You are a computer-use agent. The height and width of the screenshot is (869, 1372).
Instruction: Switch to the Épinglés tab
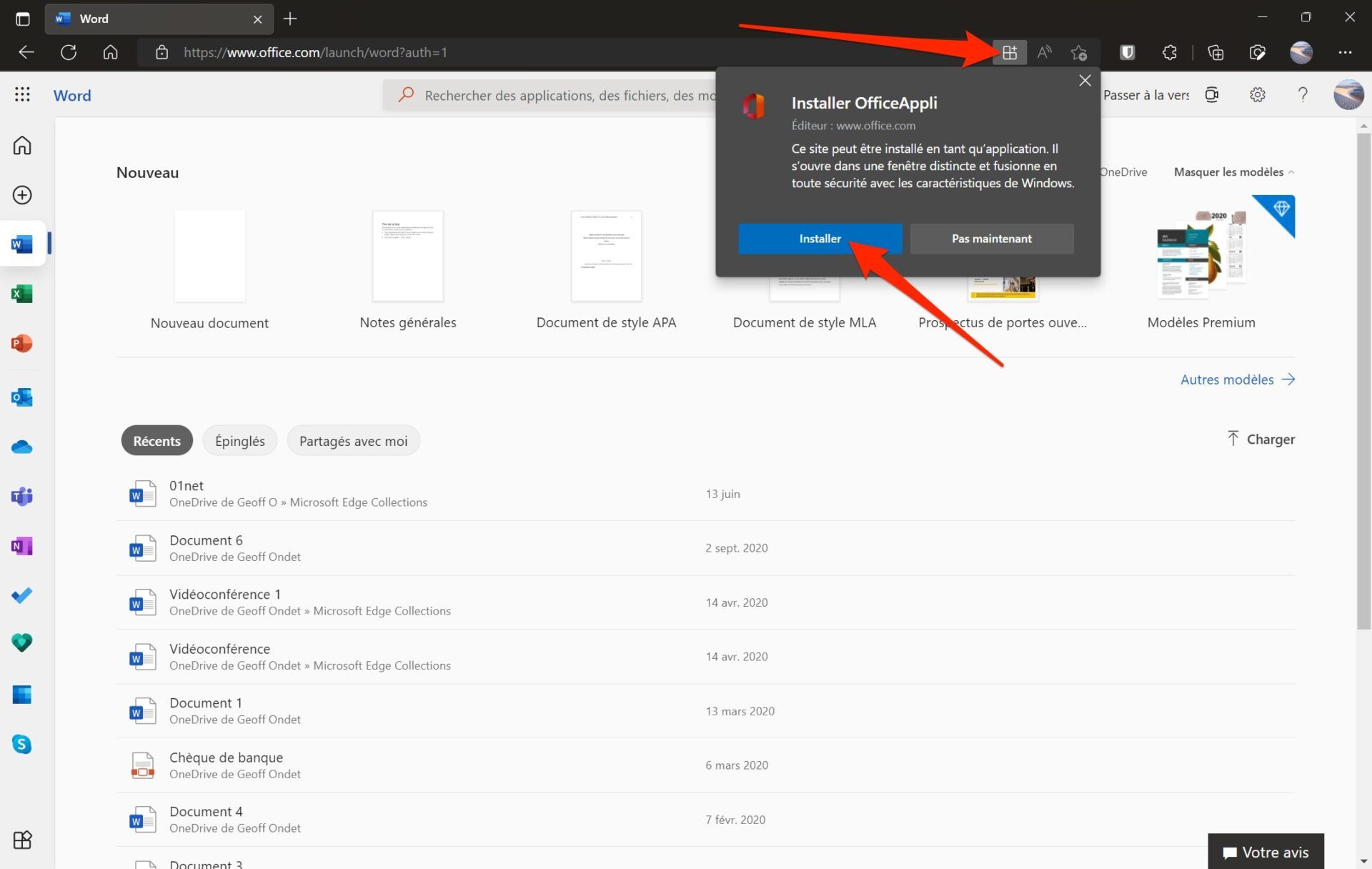pos(239,440)
